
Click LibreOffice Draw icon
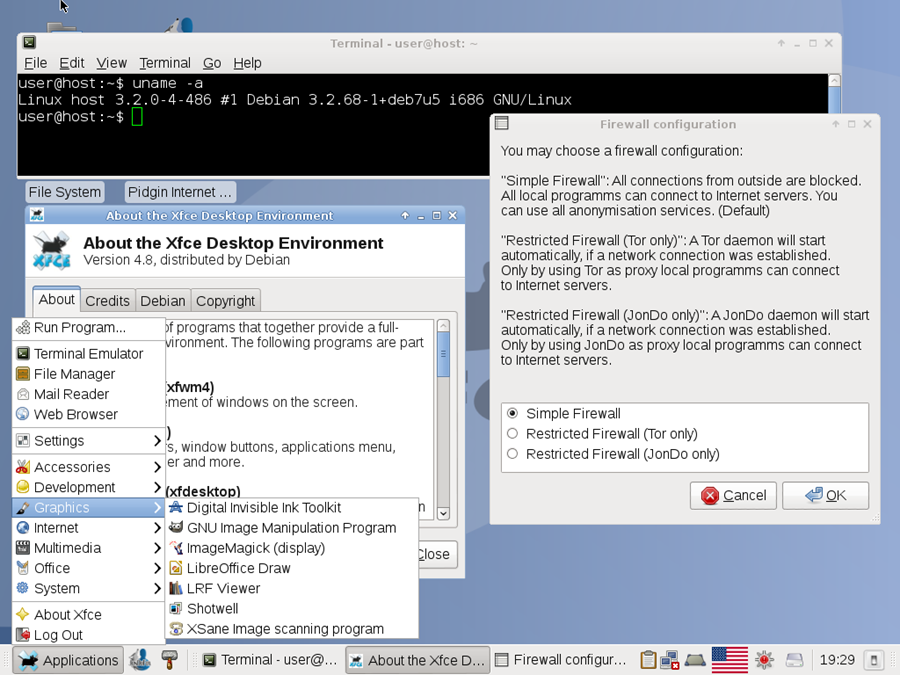(x=176, y=568)
